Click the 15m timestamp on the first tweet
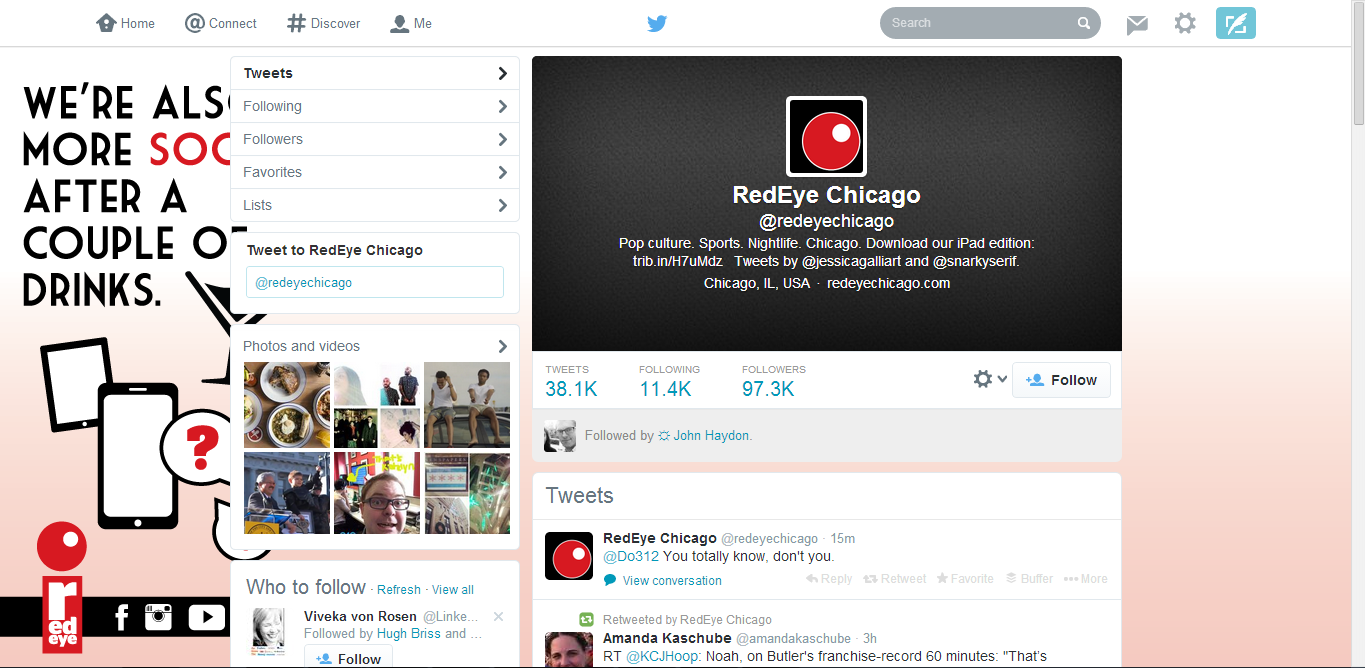 point(843,539)
